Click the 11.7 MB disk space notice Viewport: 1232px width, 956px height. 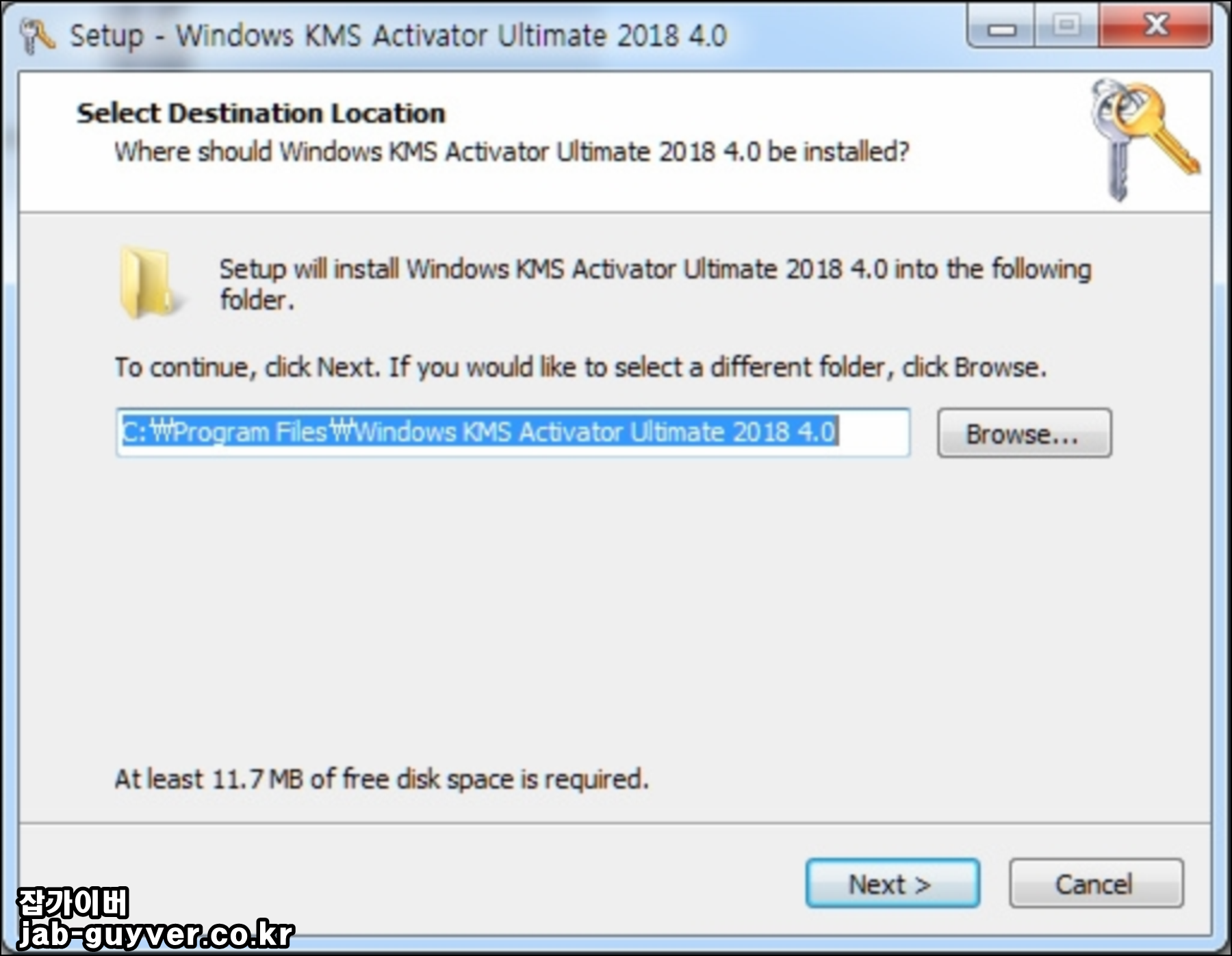click(381, 779)
